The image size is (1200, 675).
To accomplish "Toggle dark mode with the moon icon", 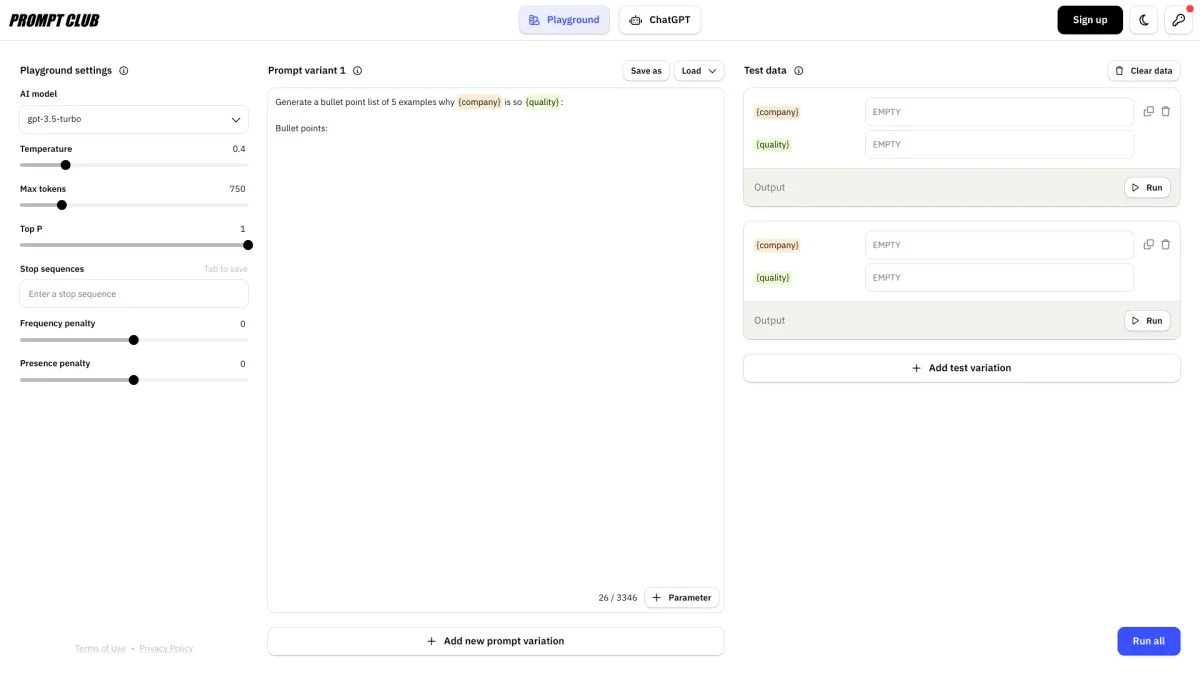I will (1143, 20).
